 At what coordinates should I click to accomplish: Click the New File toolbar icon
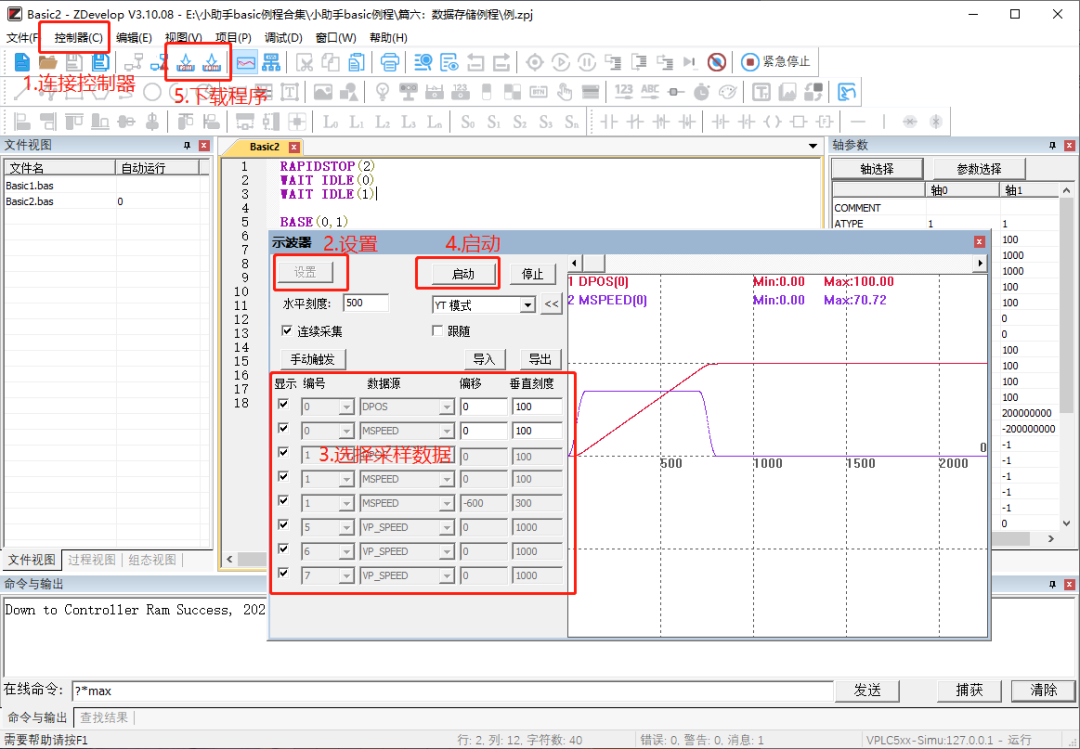pyautogui.click(x=22, y=63)
